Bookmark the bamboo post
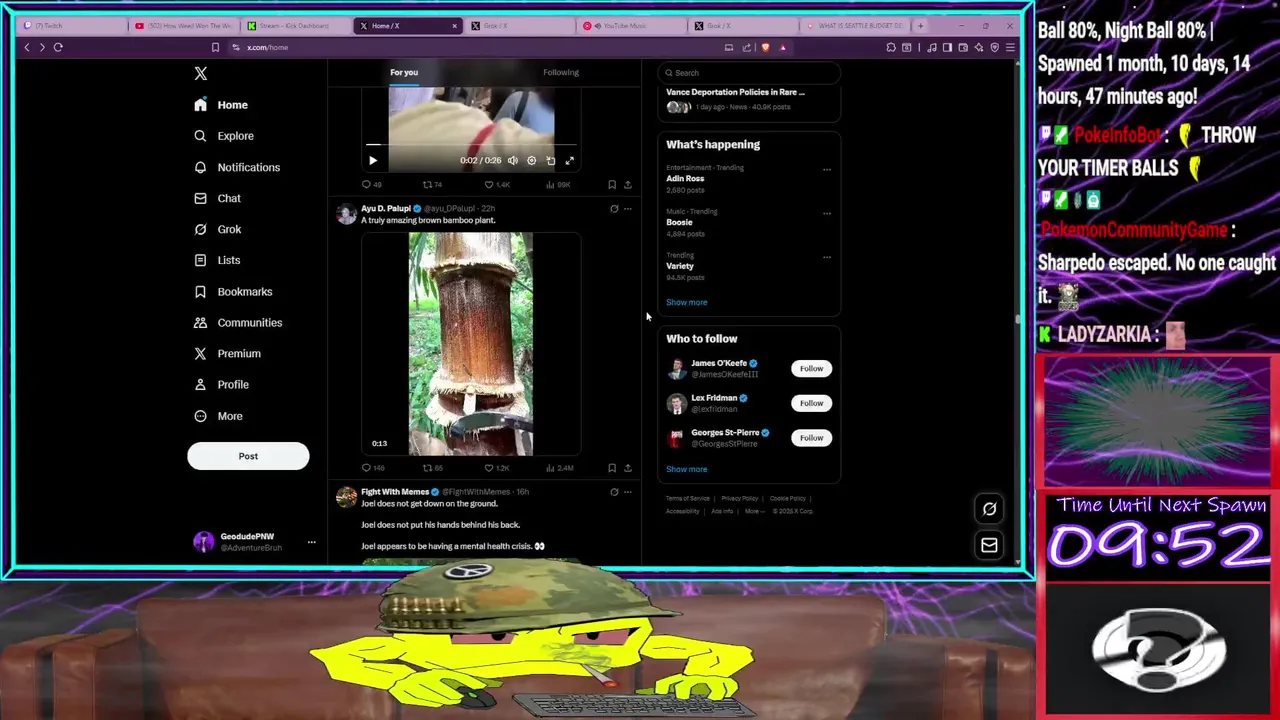This screenshot has width=1280, height=720. (612, 468)
